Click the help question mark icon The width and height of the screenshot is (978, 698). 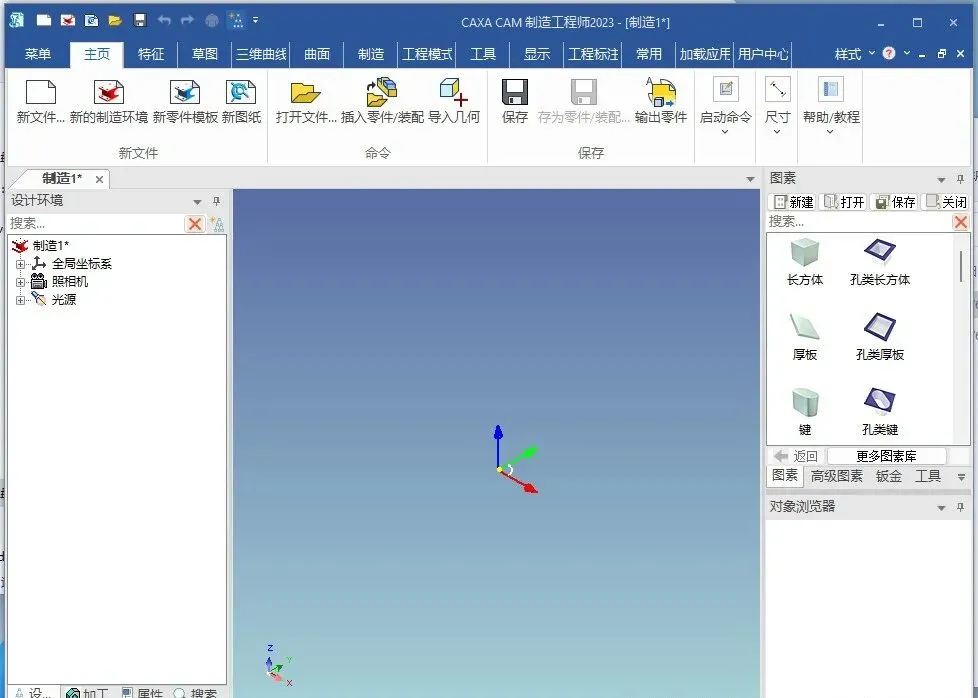[889, 54]
